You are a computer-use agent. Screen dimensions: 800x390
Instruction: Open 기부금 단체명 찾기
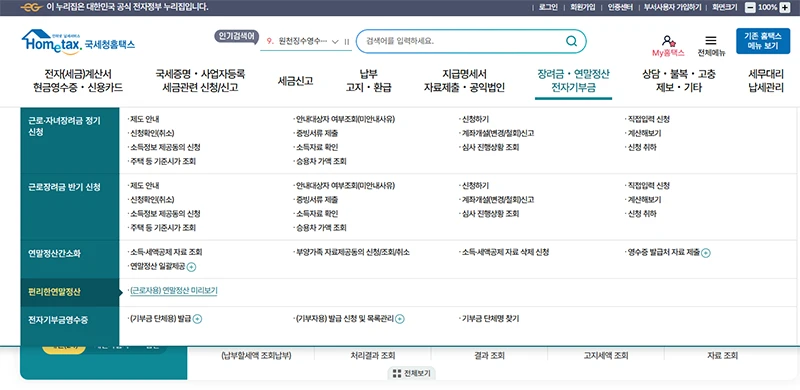tap(490, 319)
